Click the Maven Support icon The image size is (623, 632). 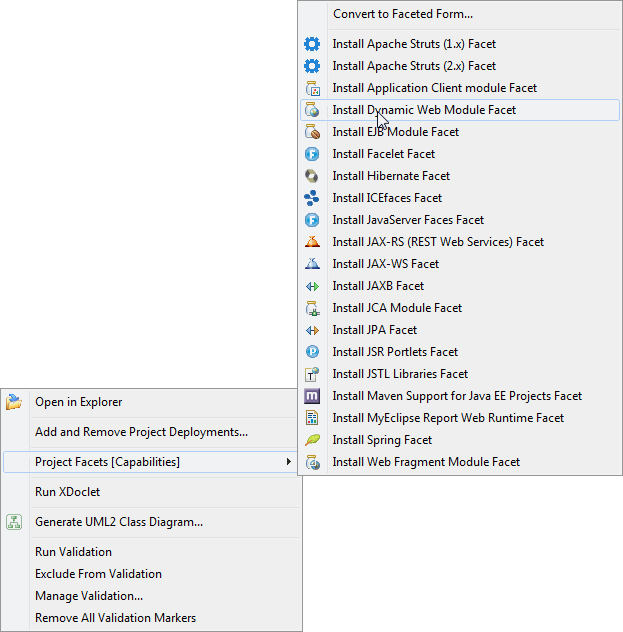tap(312, 396)
